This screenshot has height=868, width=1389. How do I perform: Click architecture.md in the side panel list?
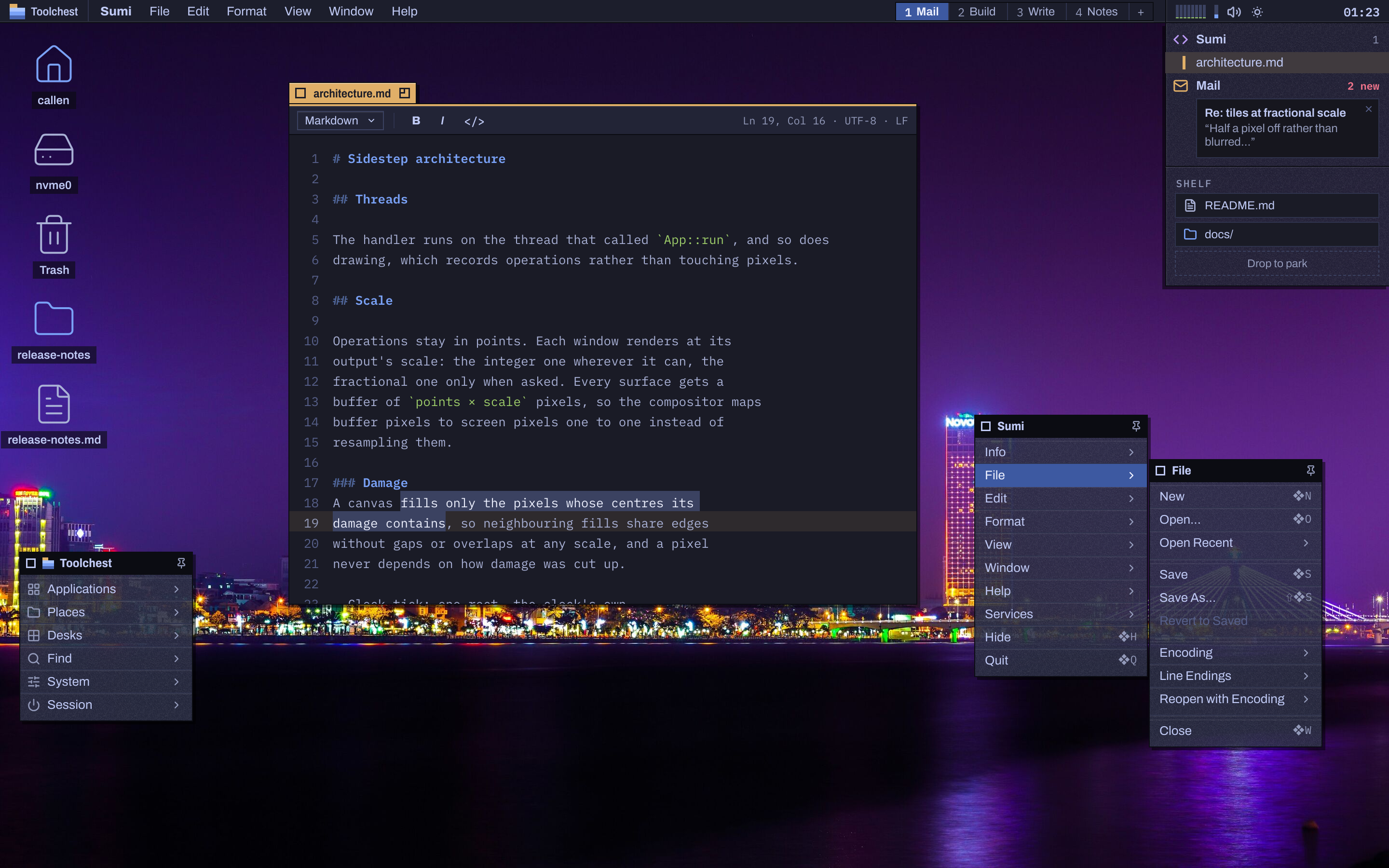[x=1277, y=62]
